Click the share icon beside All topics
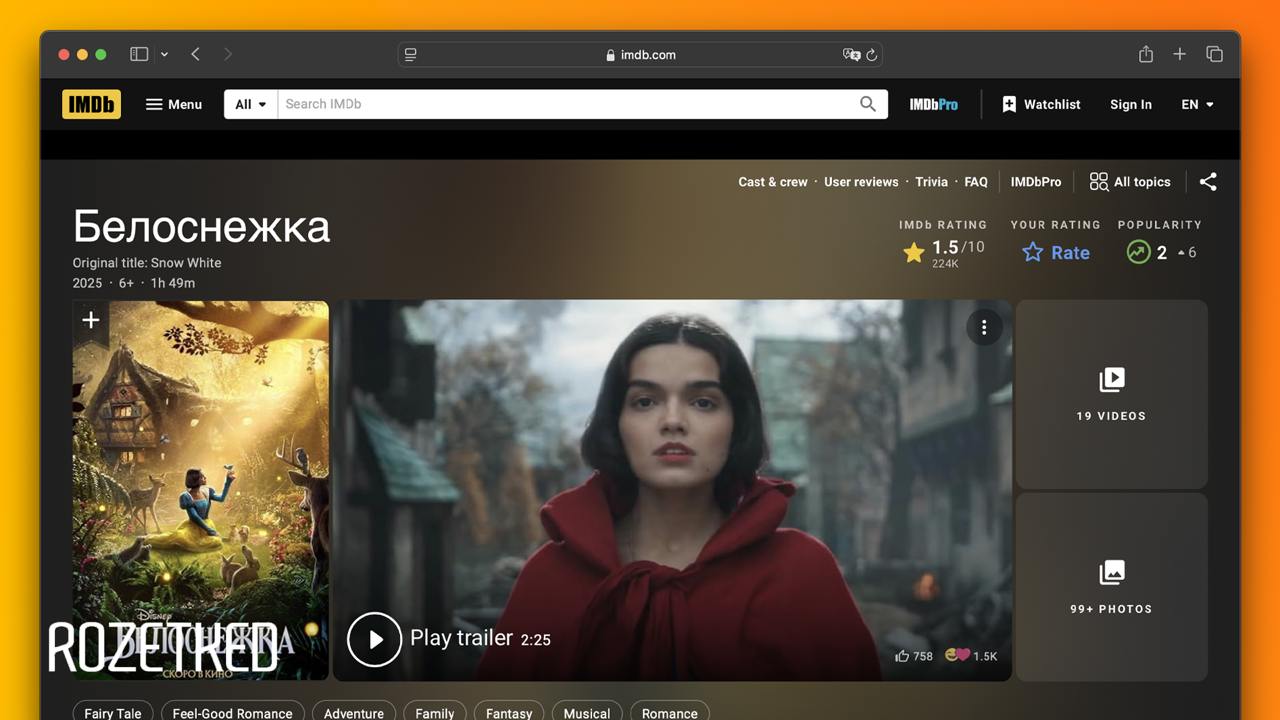This screenshot has width=1280, height=720. point(1208,182)
